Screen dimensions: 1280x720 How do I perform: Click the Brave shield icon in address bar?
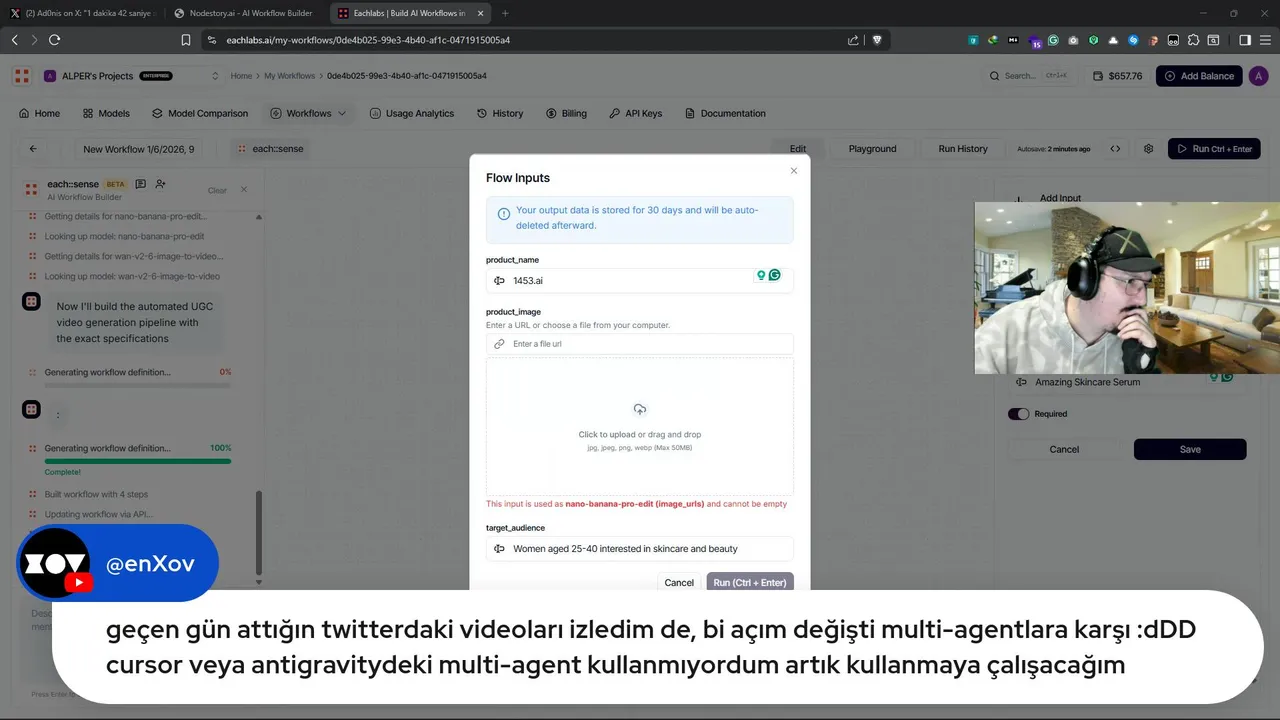pyautogui.click(x=877, y=40)
